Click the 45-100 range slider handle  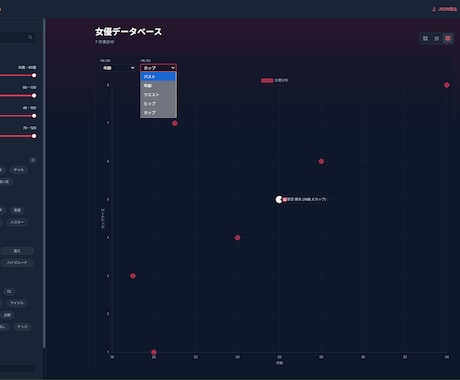[34, 116]
